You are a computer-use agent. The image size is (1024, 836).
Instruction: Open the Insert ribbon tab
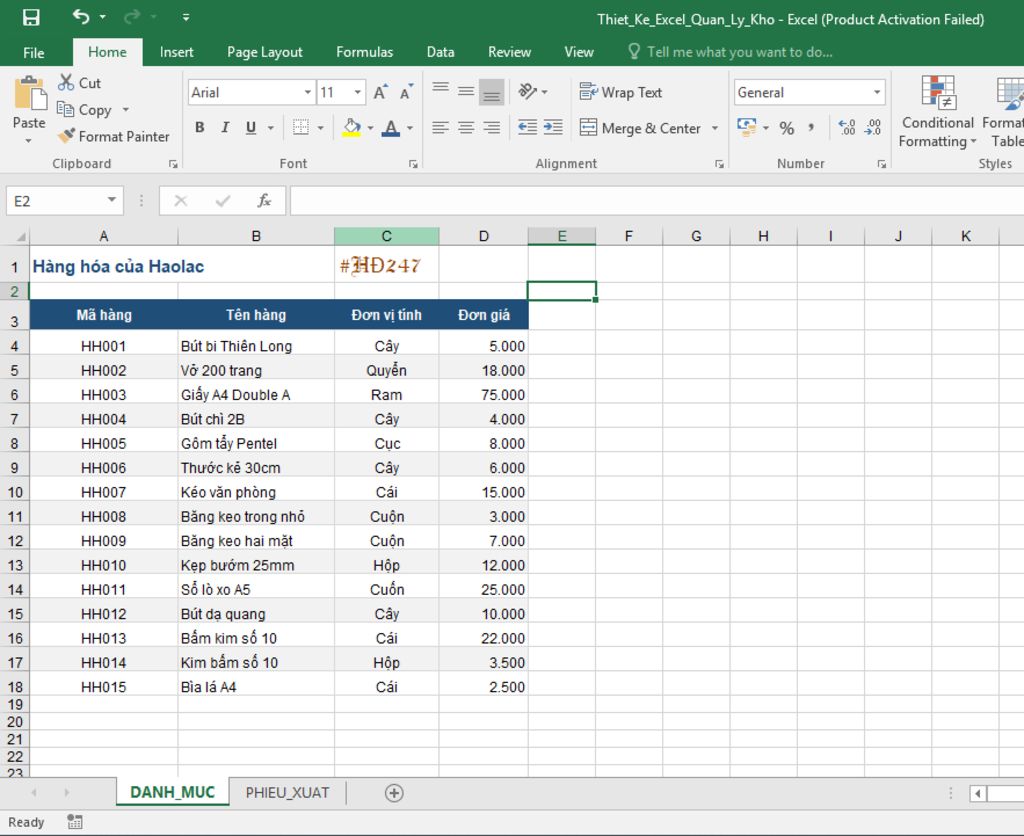[x=176, y=52]
